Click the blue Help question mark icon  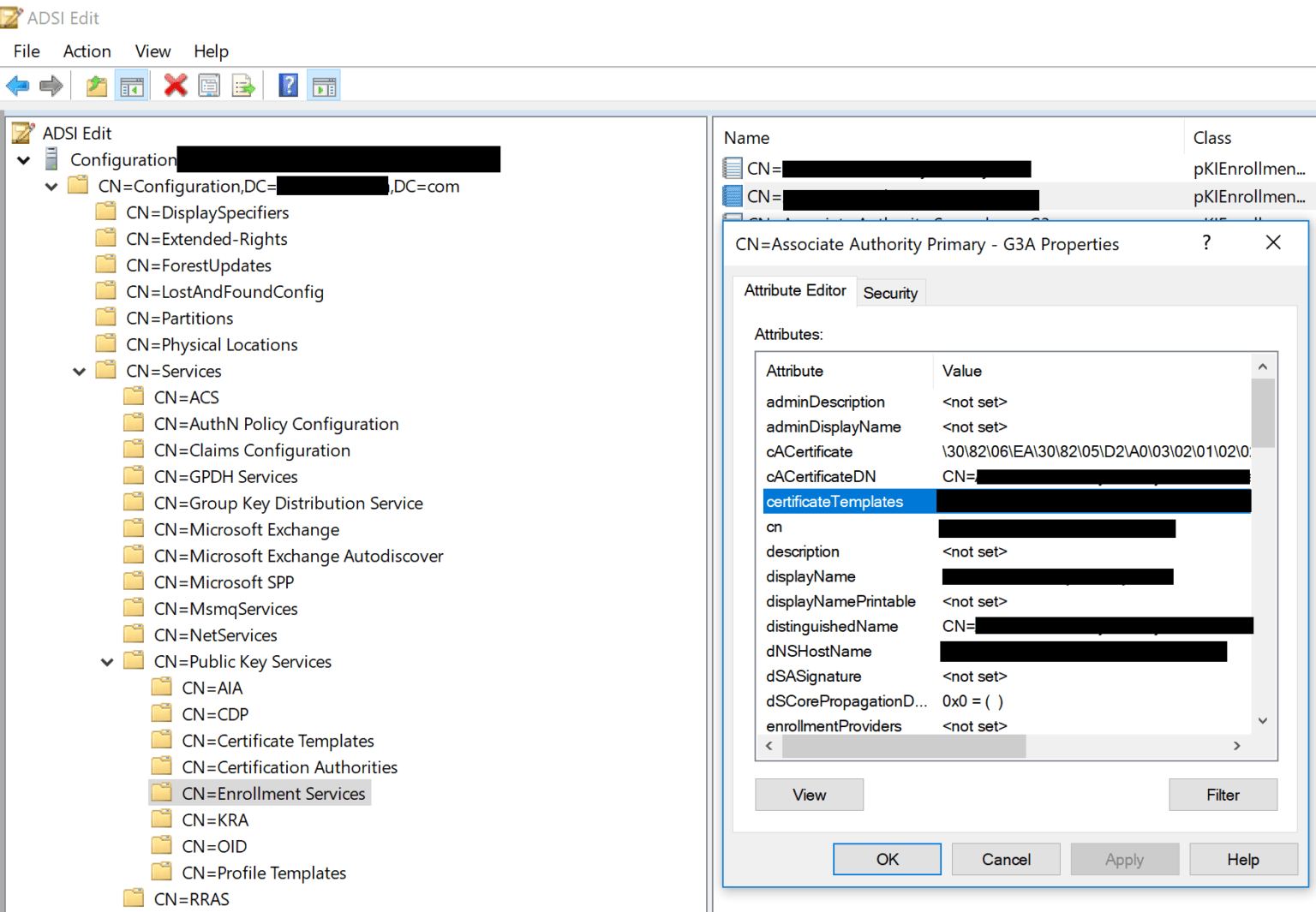(289, 86)
